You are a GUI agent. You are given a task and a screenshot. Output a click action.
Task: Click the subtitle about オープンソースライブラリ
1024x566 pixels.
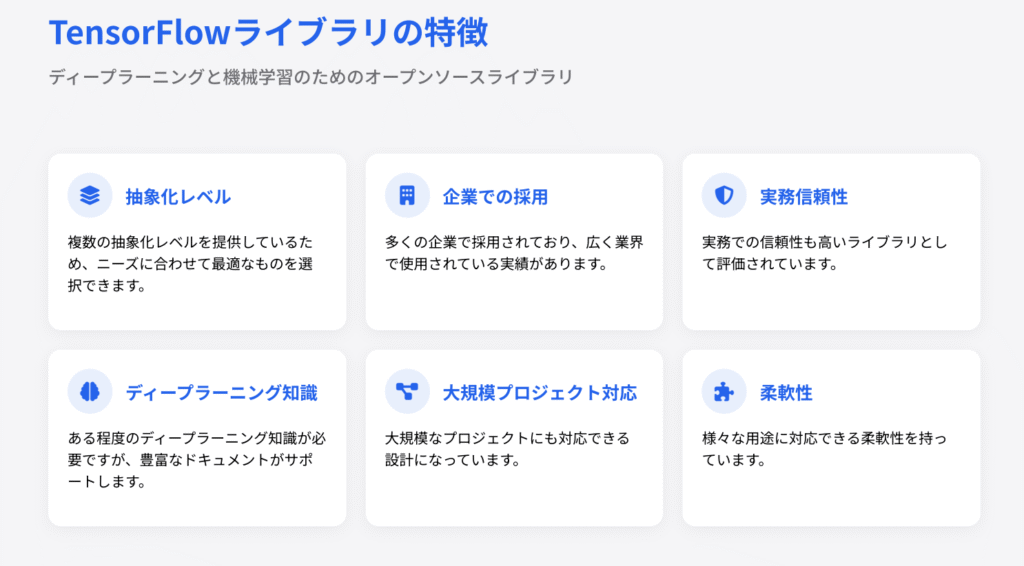point(311,77)
